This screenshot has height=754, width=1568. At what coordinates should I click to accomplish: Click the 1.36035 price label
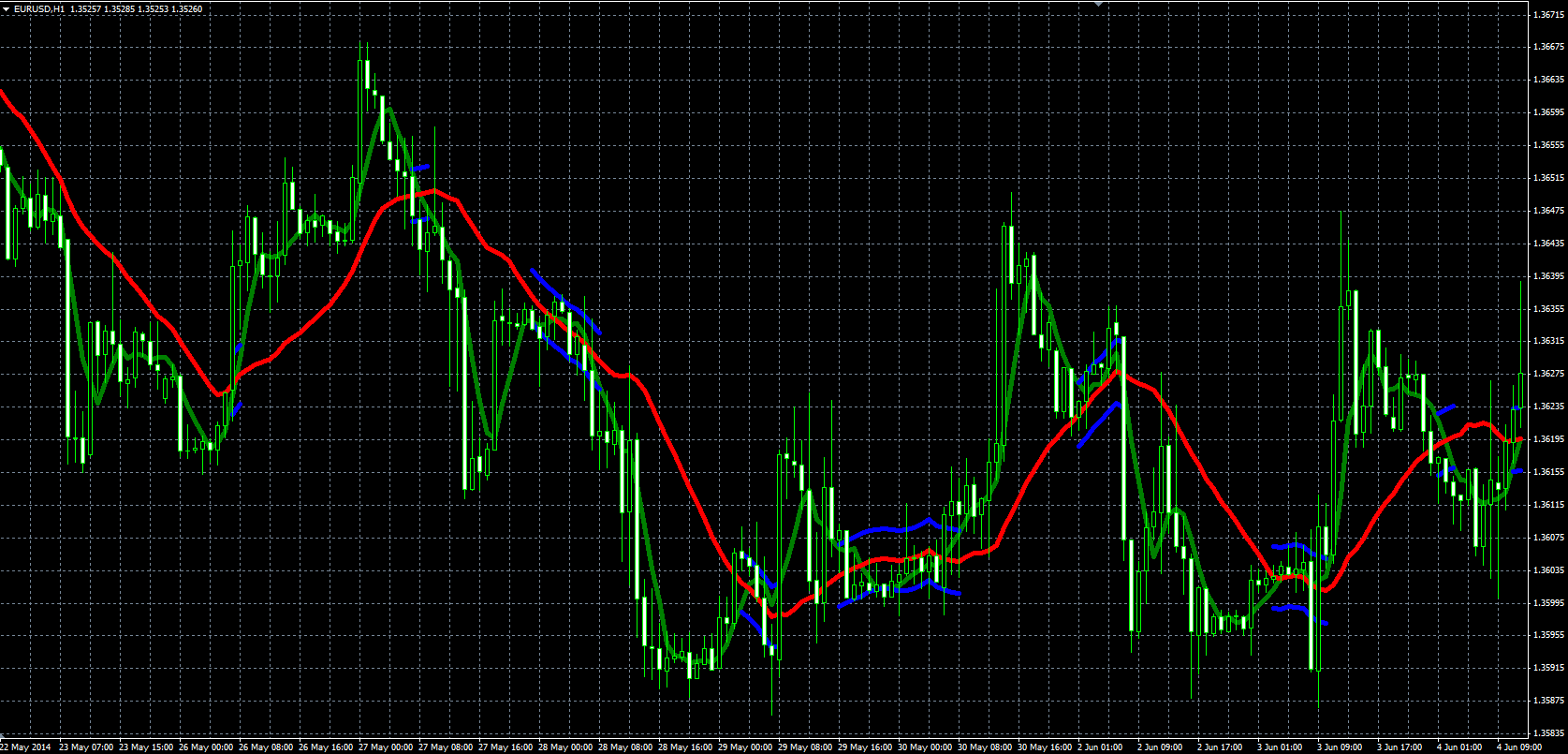1548,570
